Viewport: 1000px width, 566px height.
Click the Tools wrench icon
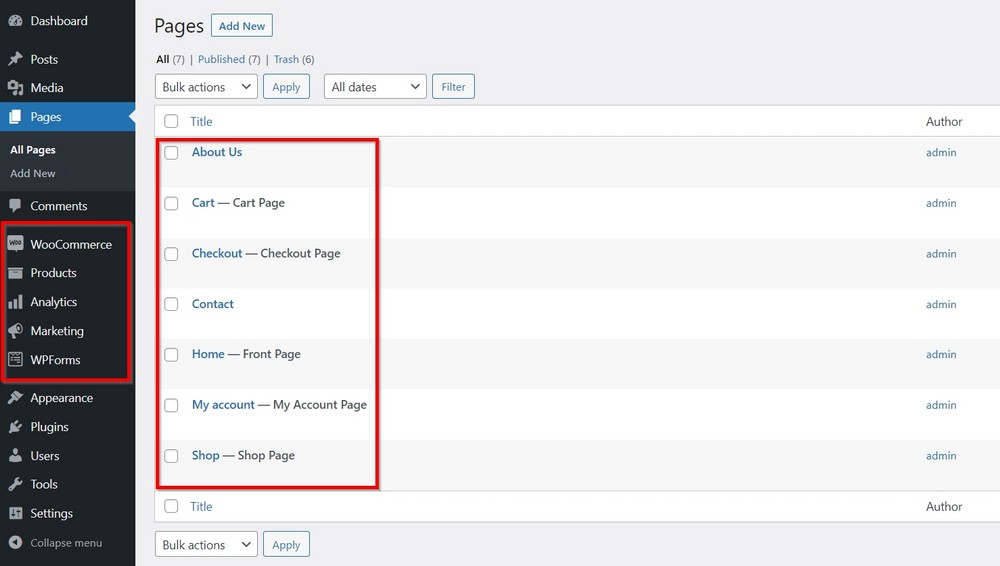[15, 484]
